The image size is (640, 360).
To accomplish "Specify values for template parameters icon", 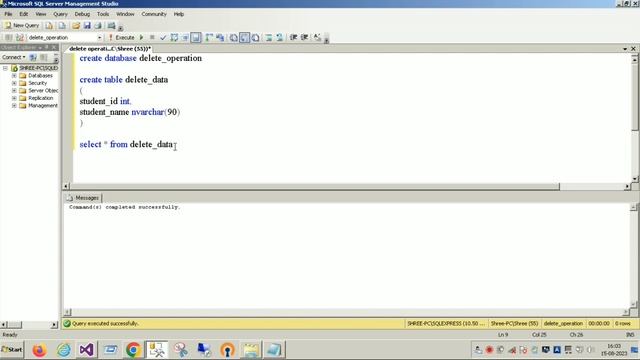I will (x=318, y=38).
